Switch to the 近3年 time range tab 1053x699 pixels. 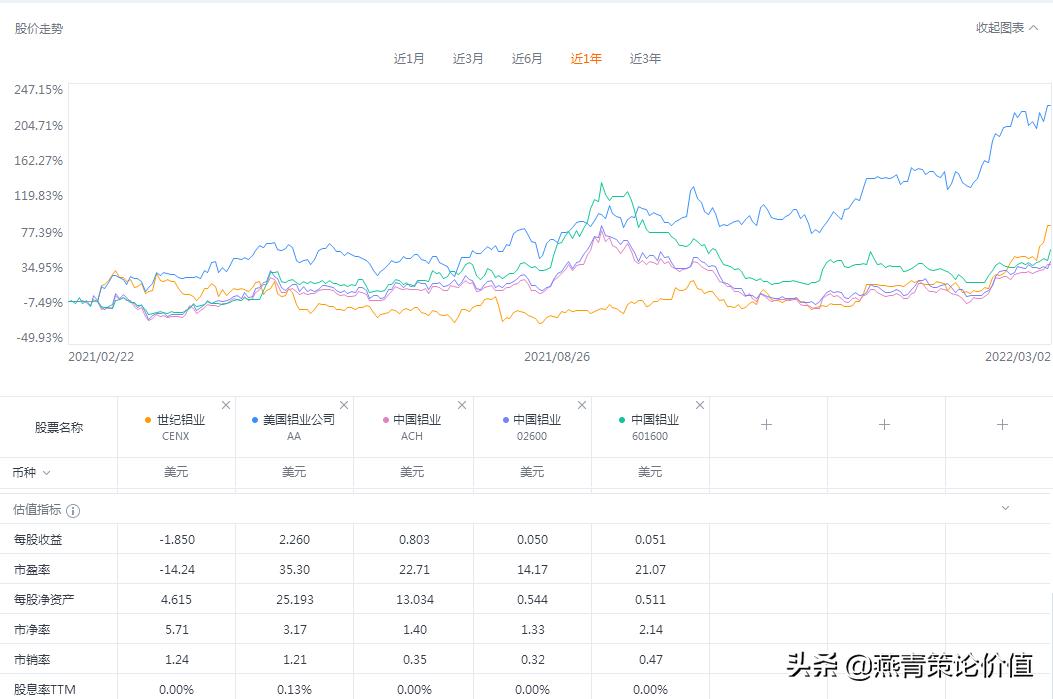(x=645, y=58)
